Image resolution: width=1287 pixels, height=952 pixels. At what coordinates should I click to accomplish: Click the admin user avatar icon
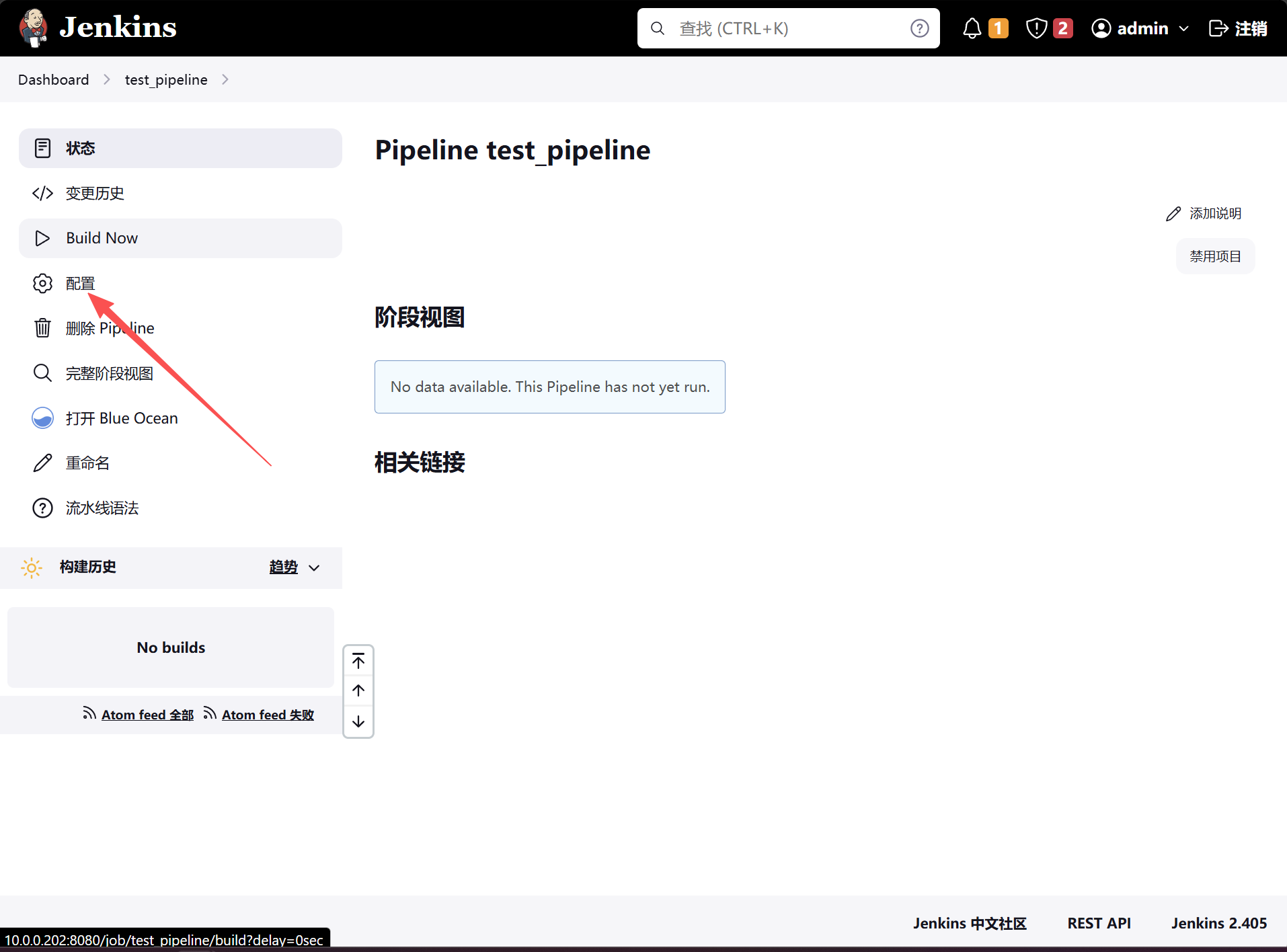(1101, 28)
